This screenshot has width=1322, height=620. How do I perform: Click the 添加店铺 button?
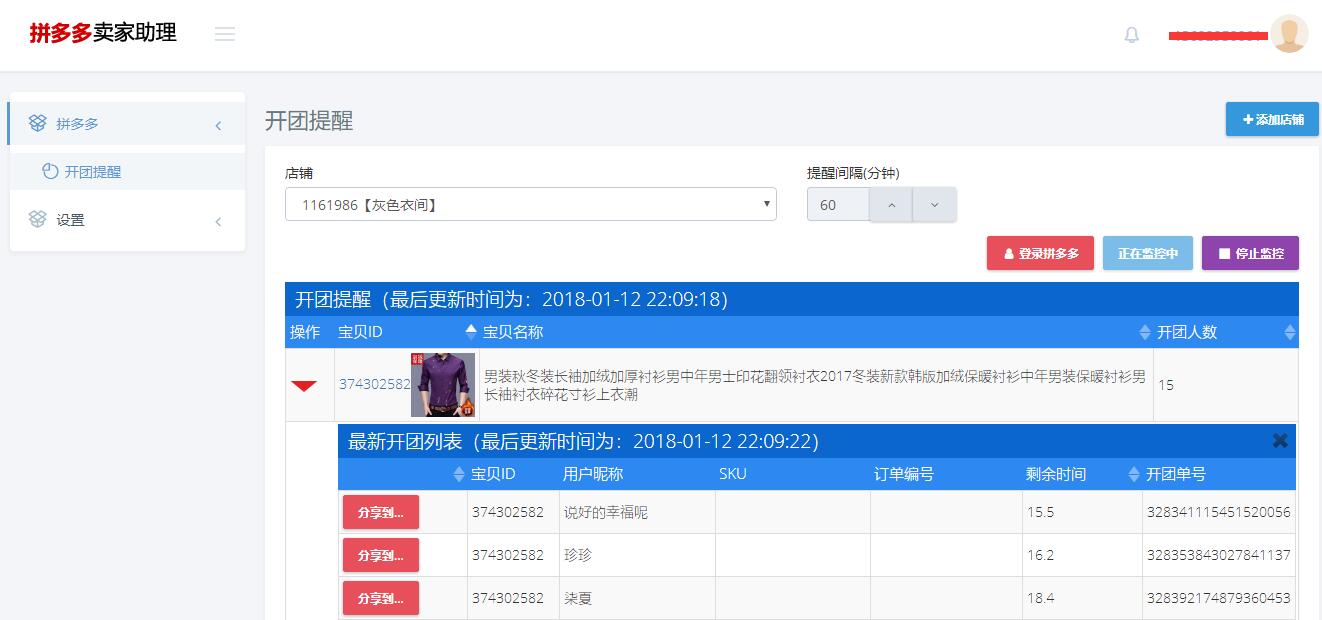coord(1272,119)
